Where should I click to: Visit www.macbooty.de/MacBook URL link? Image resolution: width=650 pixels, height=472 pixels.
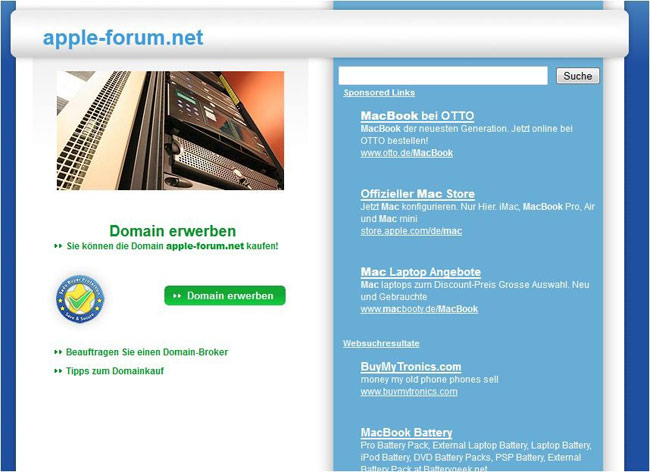click(x=419, y=309)
